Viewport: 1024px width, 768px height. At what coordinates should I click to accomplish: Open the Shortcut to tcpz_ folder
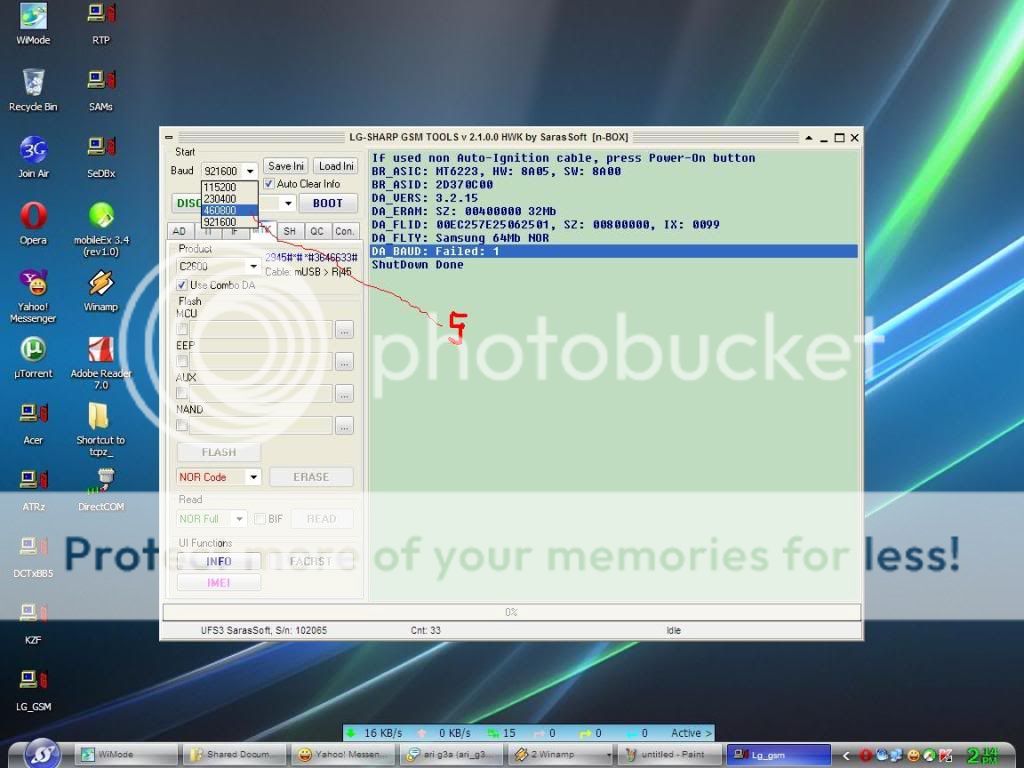click(x=101, y=428)
